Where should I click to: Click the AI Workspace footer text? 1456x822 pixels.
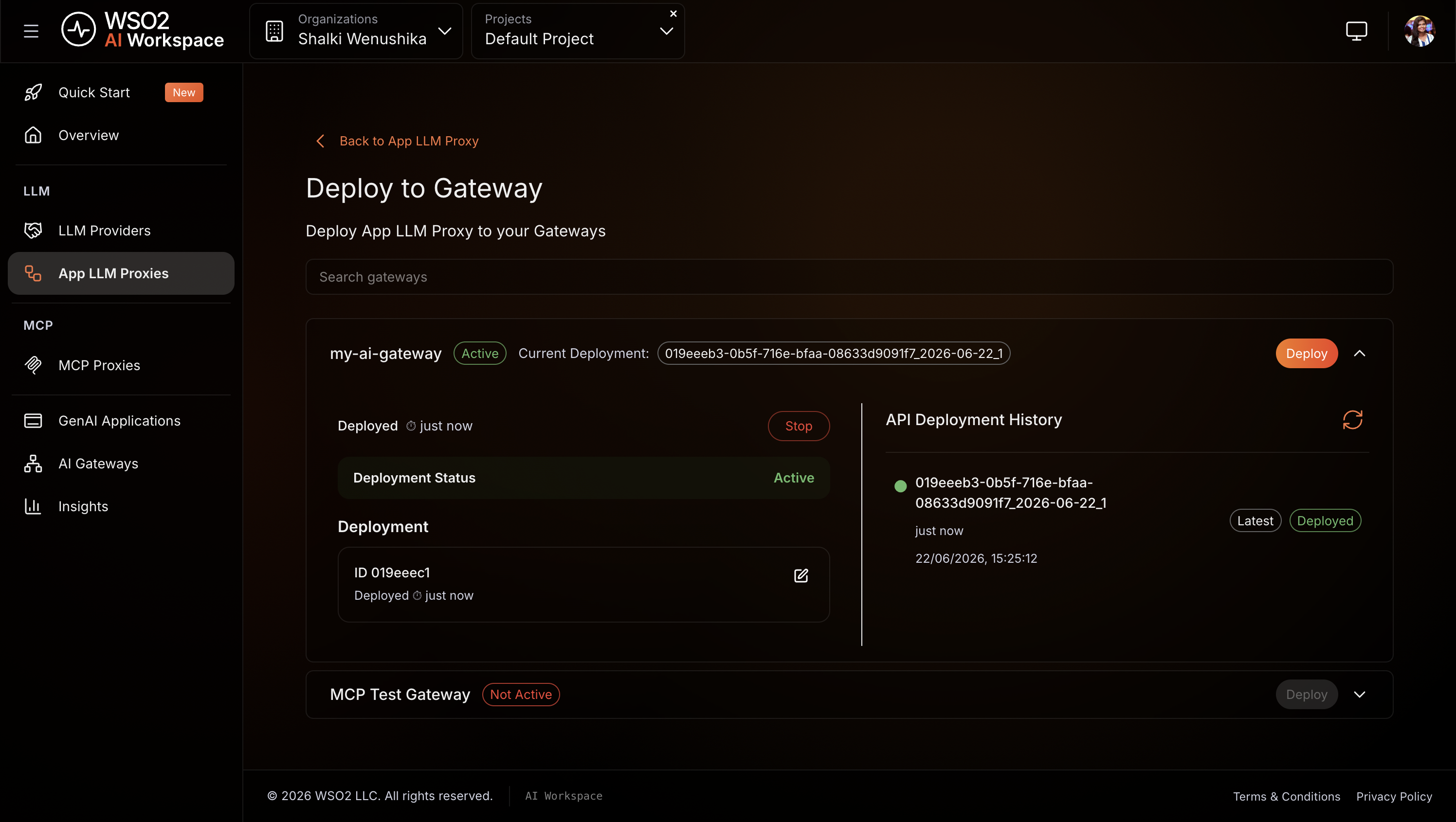pos(564,796)
